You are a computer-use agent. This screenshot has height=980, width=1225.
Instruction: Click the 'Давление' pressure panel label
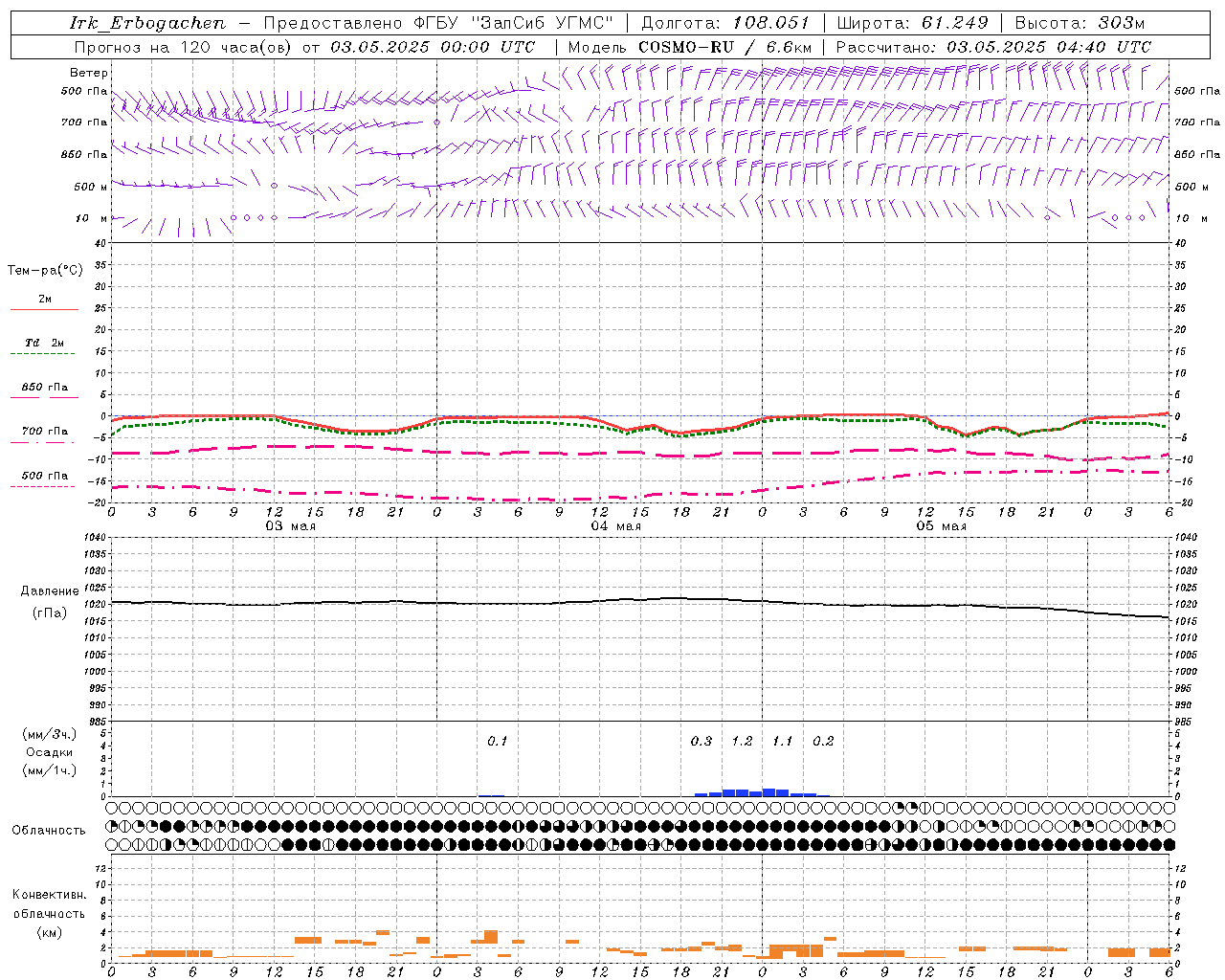coord(50,591)
